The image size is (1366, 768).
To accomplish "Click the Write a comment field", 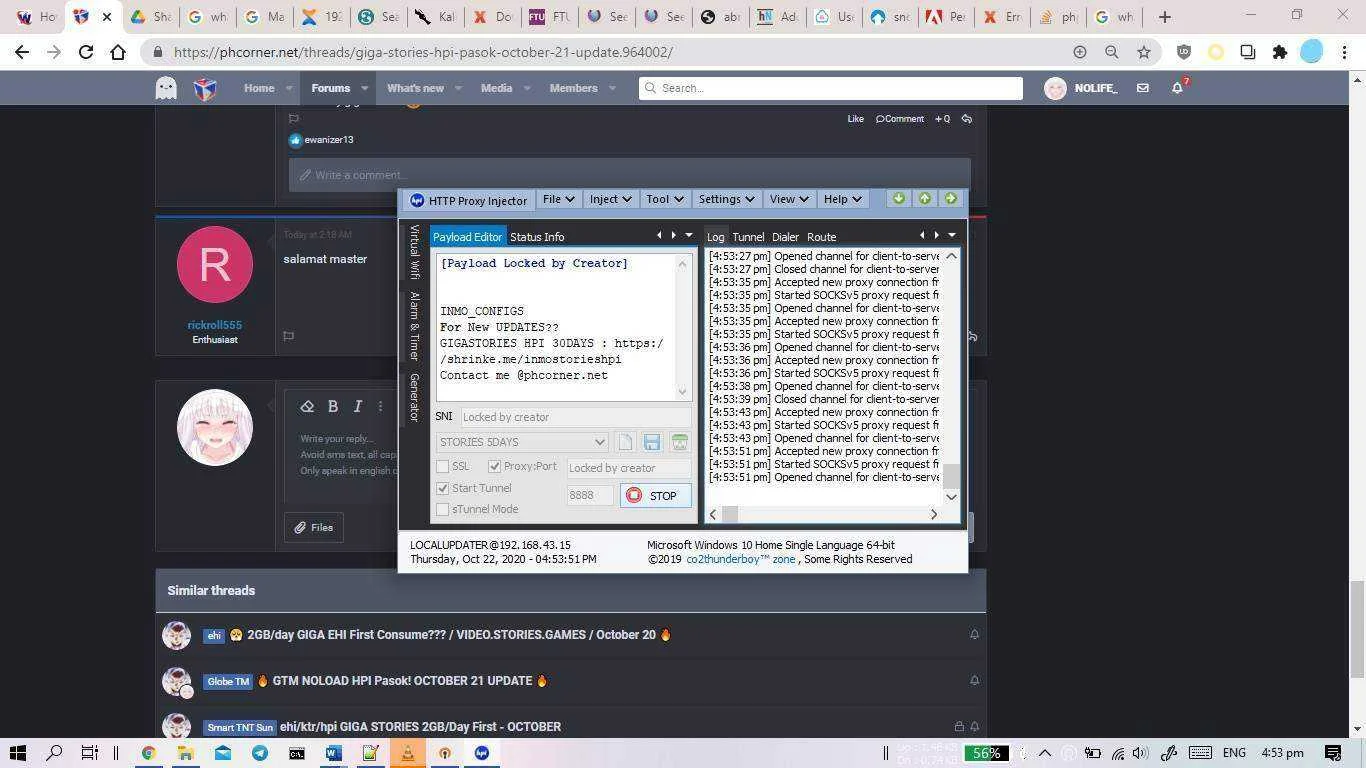I will point(630,175).
